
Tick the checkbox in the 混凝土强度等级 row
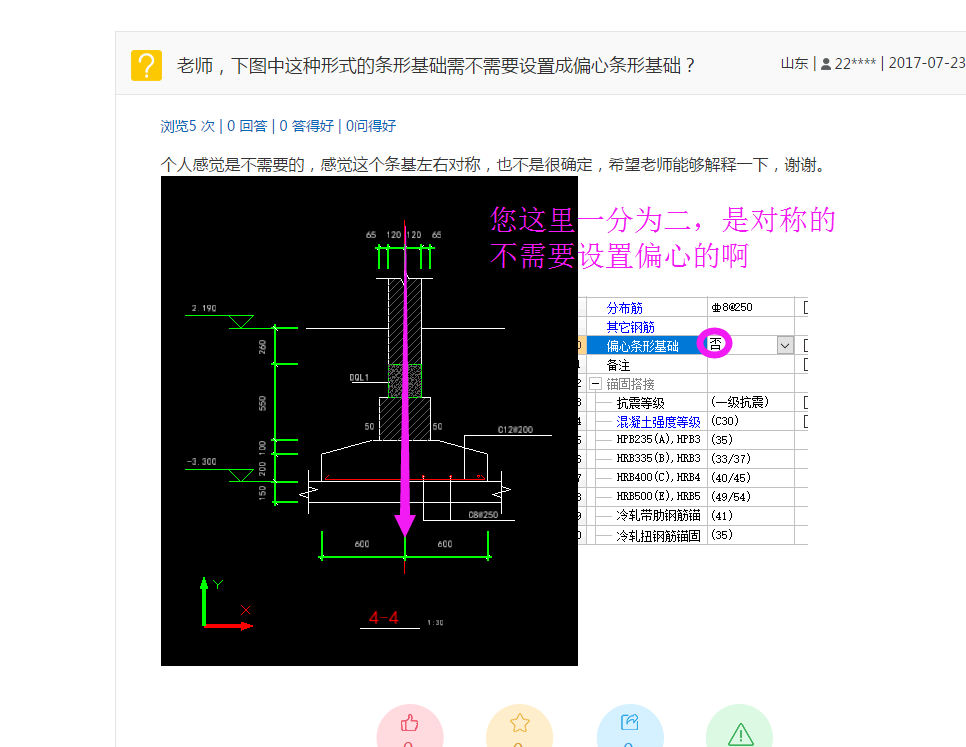[806, 422]
